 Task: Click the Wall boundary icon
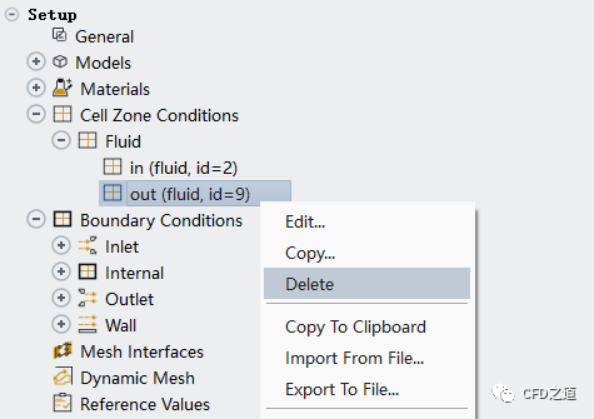[x=88, y=324]
